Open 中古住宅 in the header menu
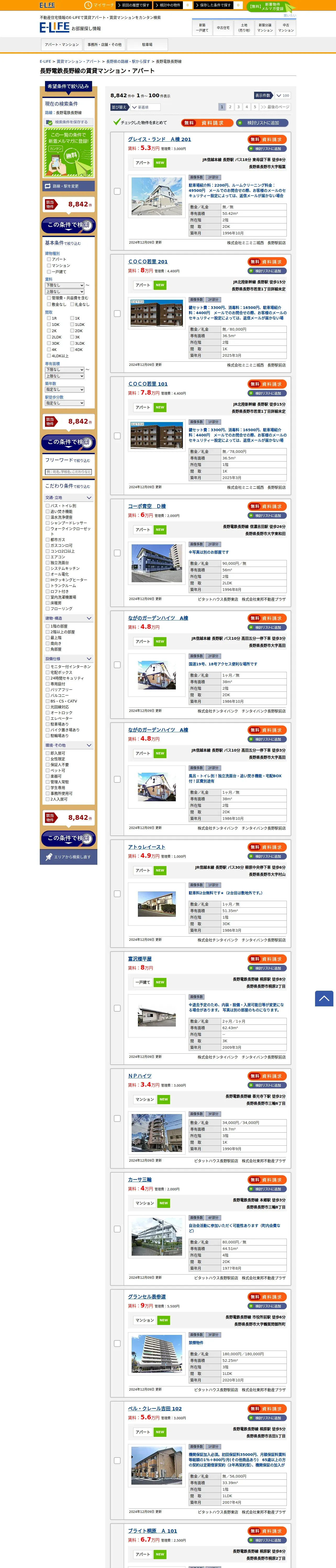 coord(223,27)
